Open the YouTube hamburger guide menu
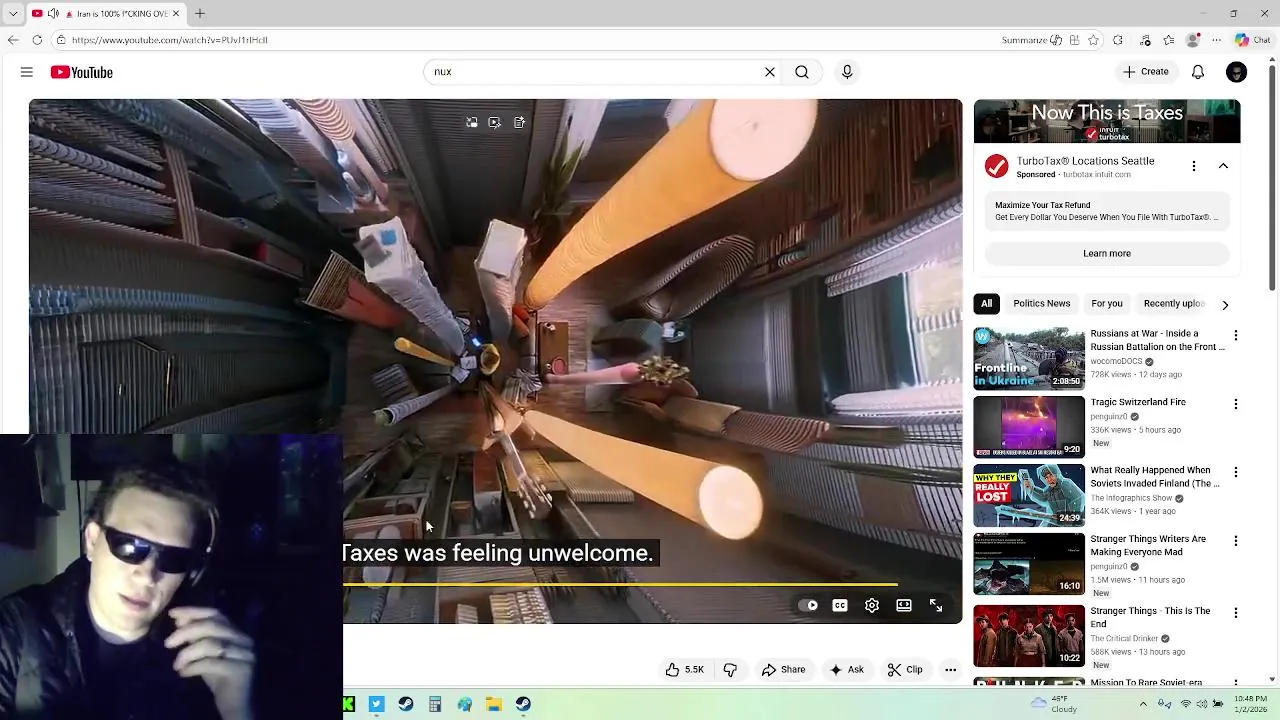 coord(27,72)
